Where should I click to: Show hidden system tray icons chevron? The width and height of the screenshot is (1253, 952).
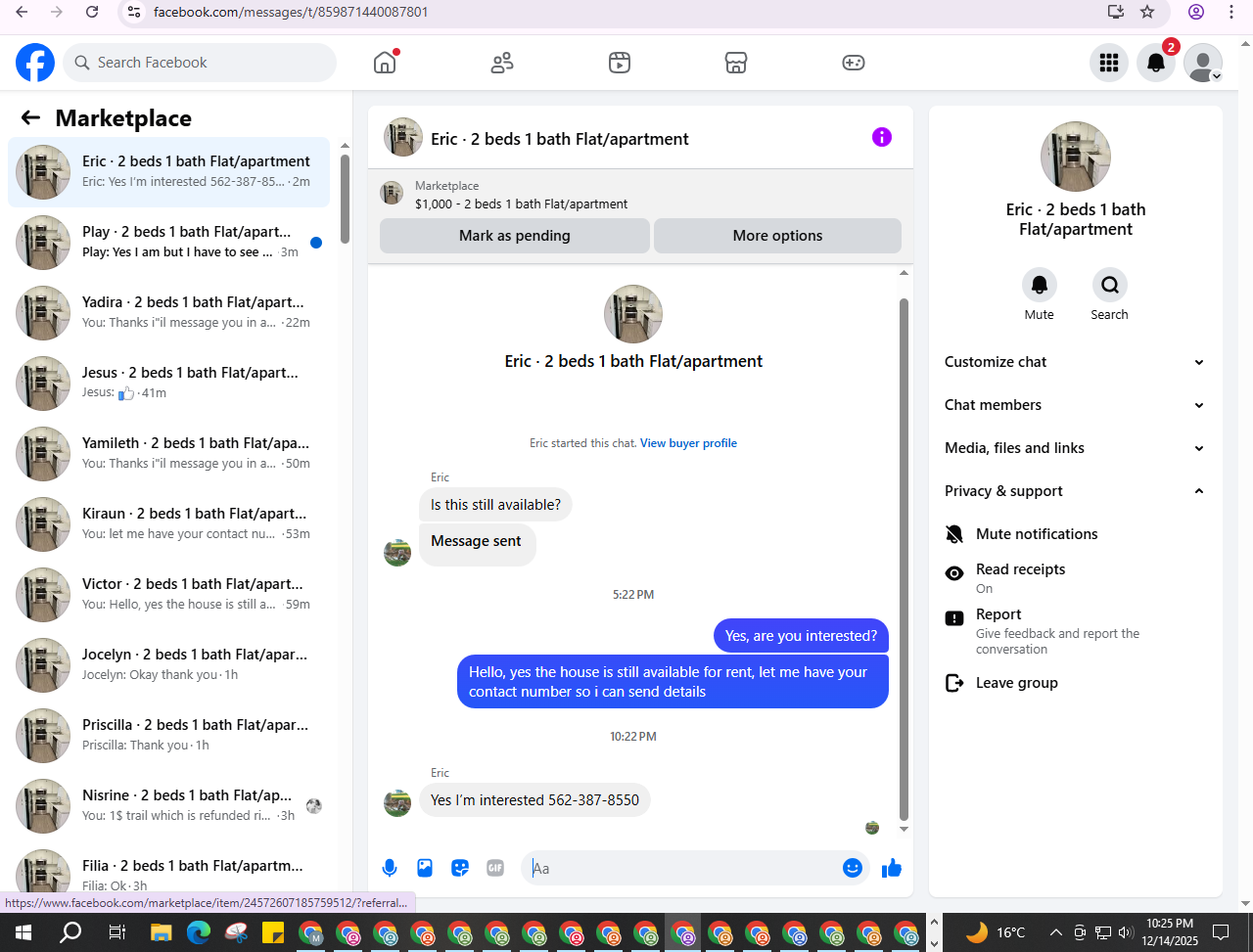(1055, 931)
